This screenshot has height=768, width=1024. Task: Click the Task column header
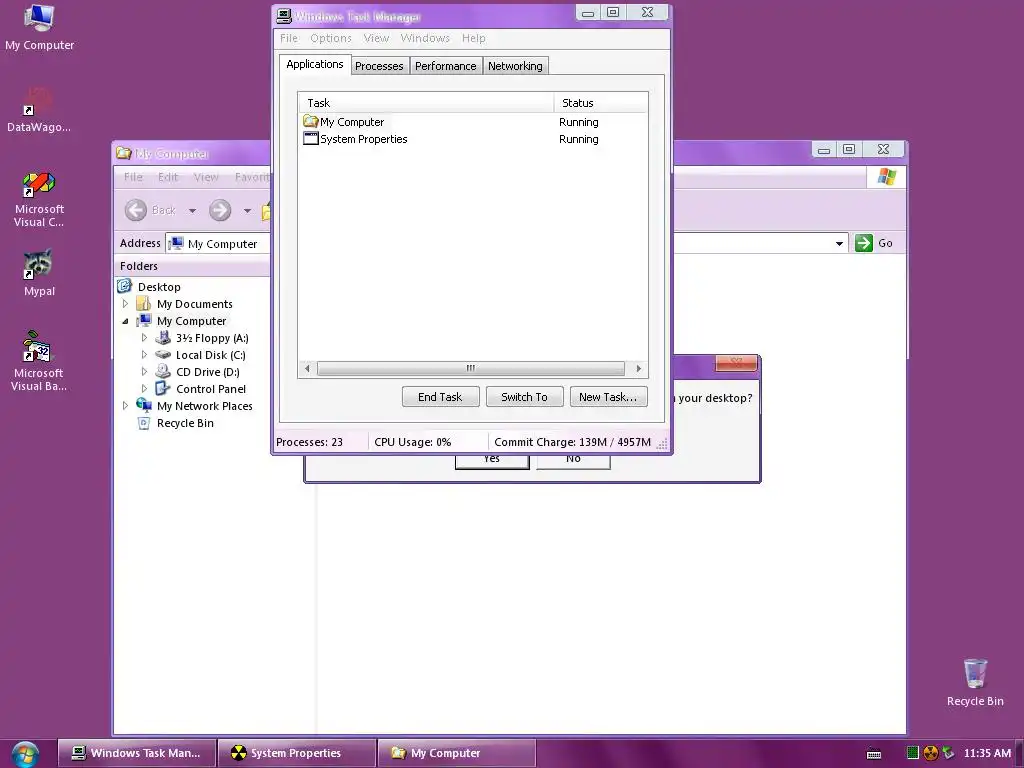(x=426, y=103)
